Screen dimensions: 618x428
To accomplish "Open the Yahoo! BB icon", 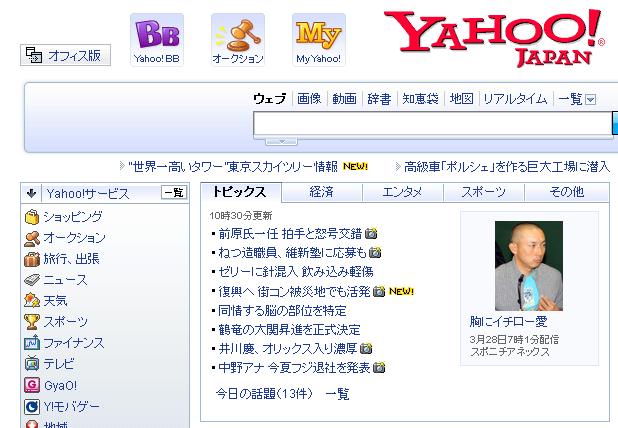I will (157, 39).
